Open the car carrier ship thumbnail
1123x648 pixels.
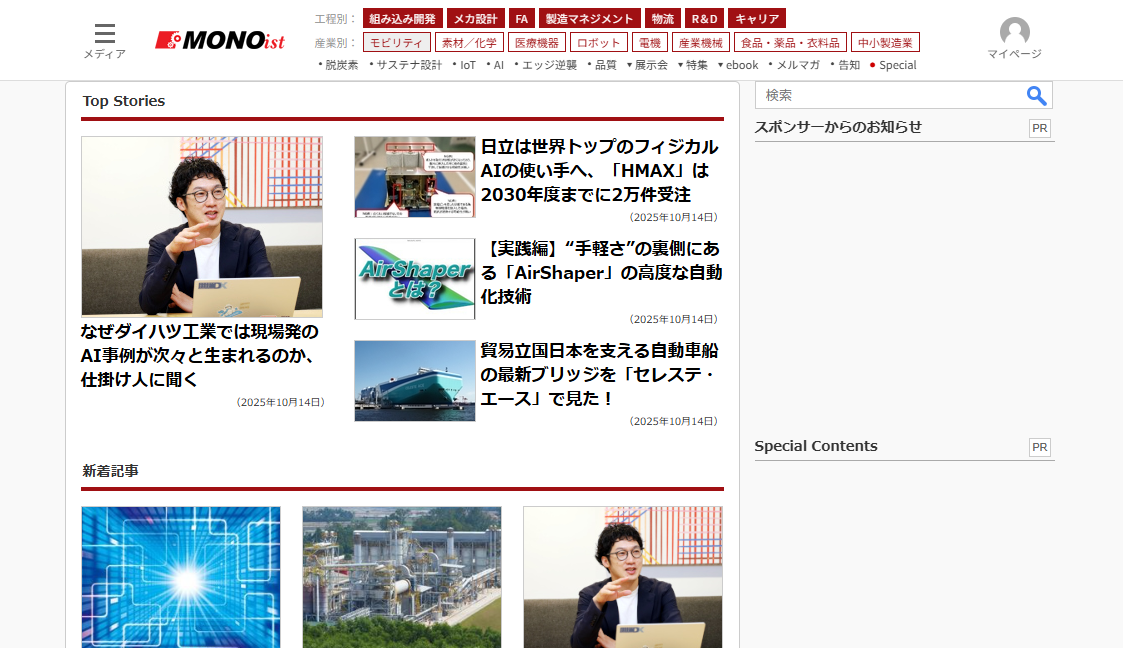tap(414, 381)
